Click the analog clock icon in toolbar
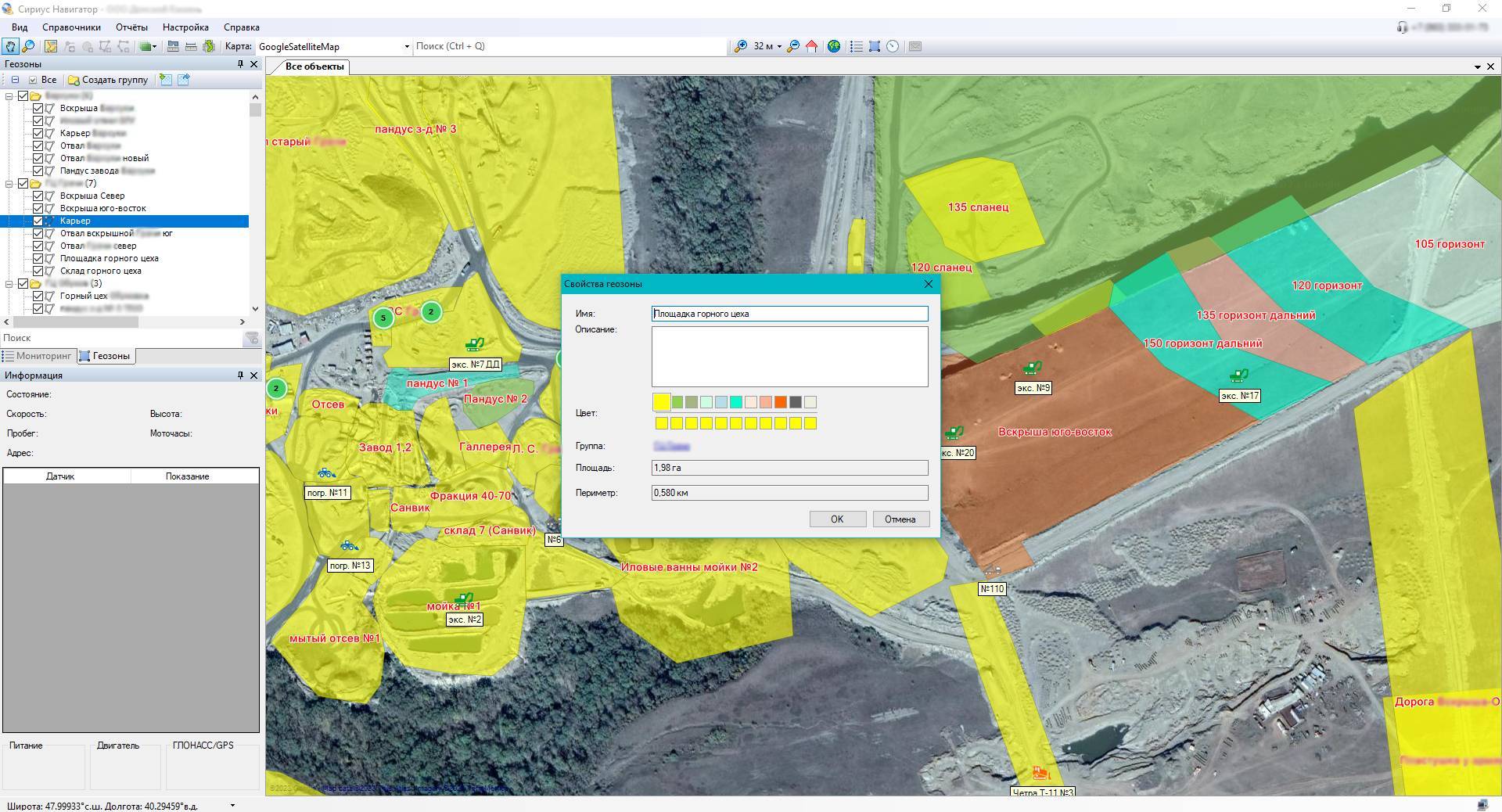This screenshot has width=1502, height=812. click(893, 46)
